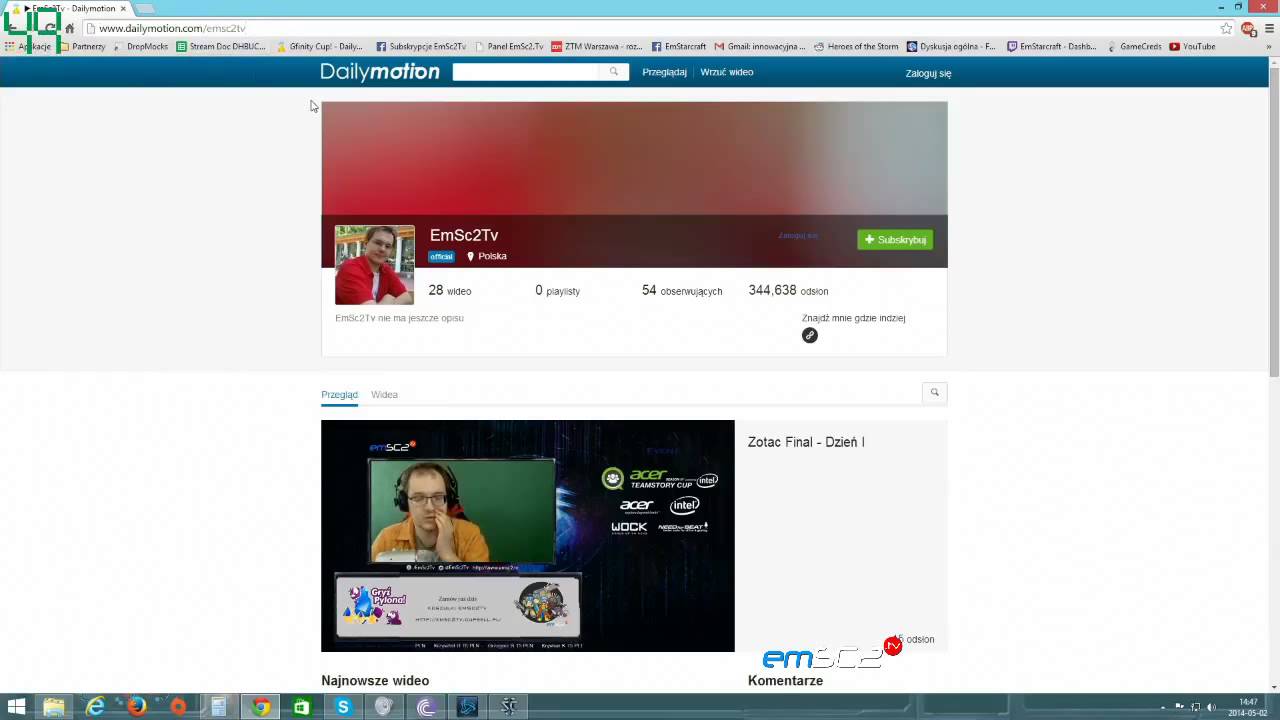Screen dimensions: 1280x720
Task: Click the 'Zotac Final - Dzień I' title
Action: 806,442
